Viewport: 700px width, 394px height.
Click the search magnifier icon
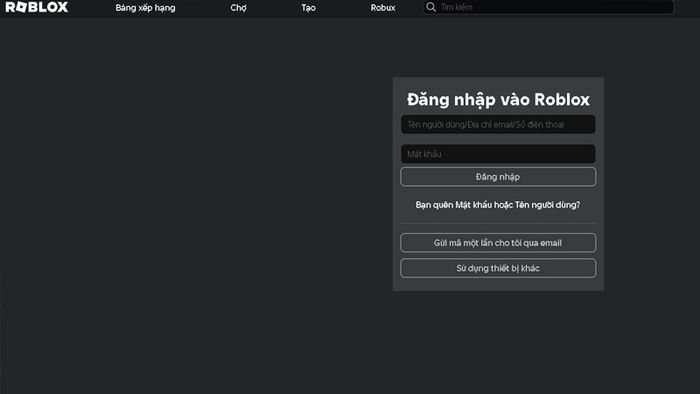[431, 7]
